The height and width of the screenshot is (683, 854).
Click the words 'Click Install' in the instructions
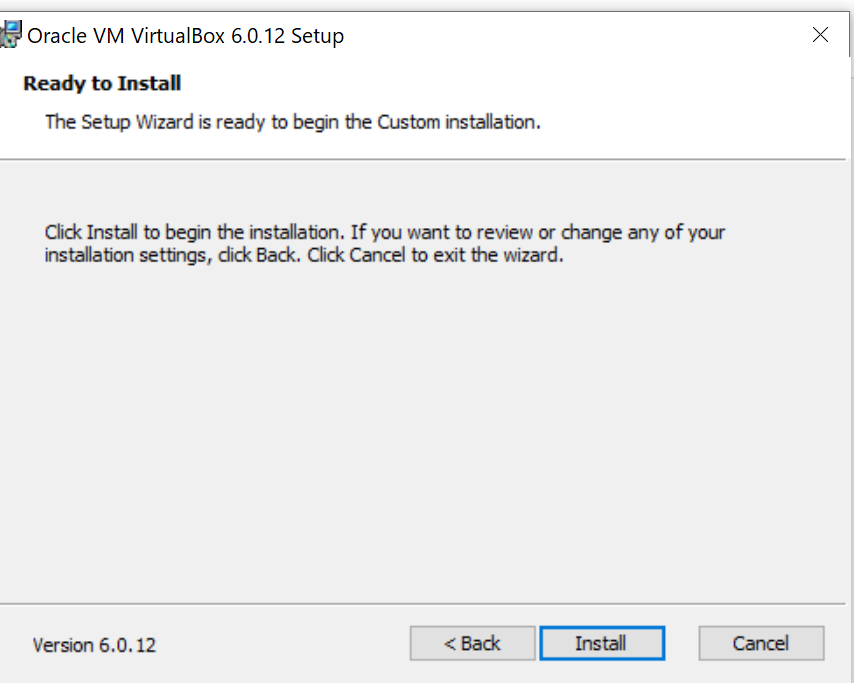point(91,233)
